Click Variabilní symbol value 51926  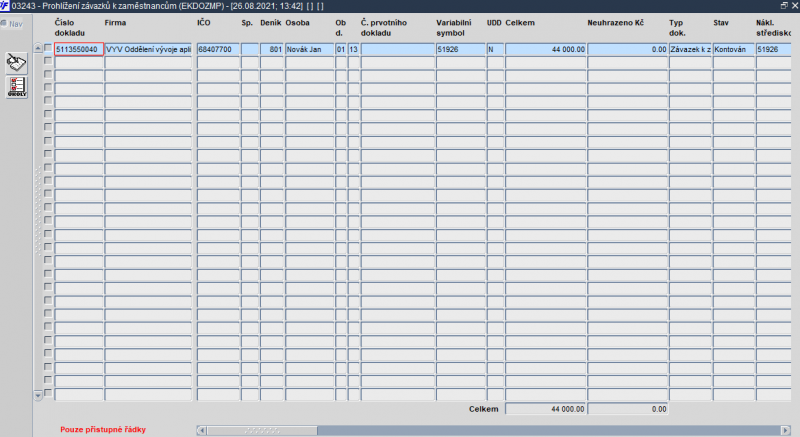click(461, 49)
